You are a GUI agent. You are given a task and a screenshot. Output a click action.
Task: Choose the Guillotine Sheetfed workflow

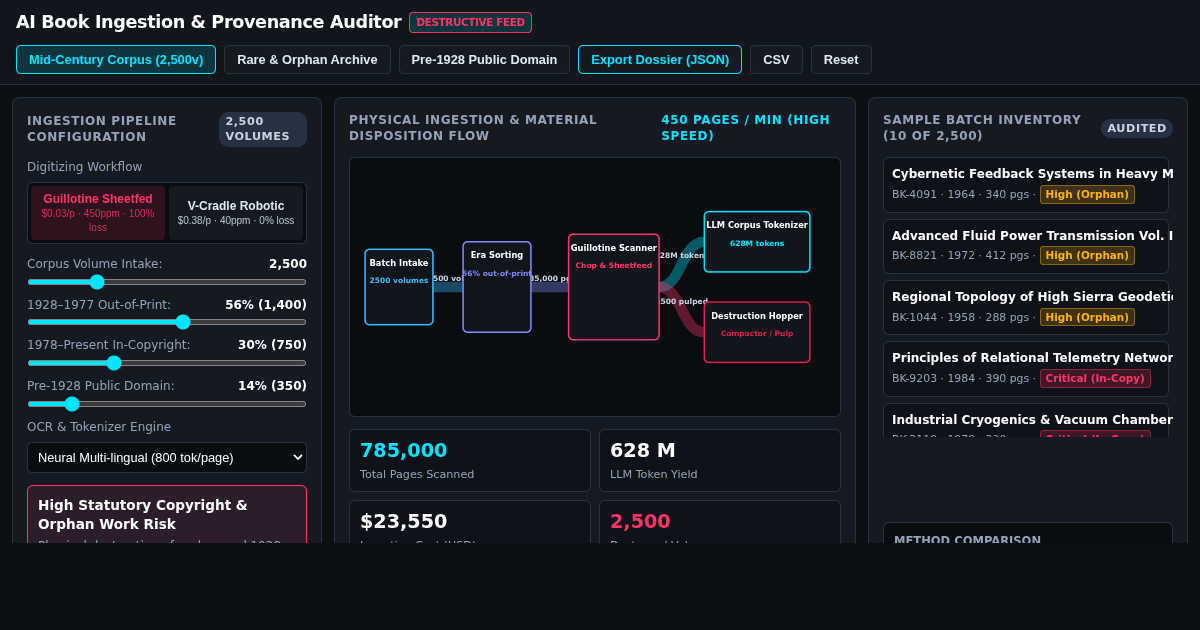tap(98, 213)
